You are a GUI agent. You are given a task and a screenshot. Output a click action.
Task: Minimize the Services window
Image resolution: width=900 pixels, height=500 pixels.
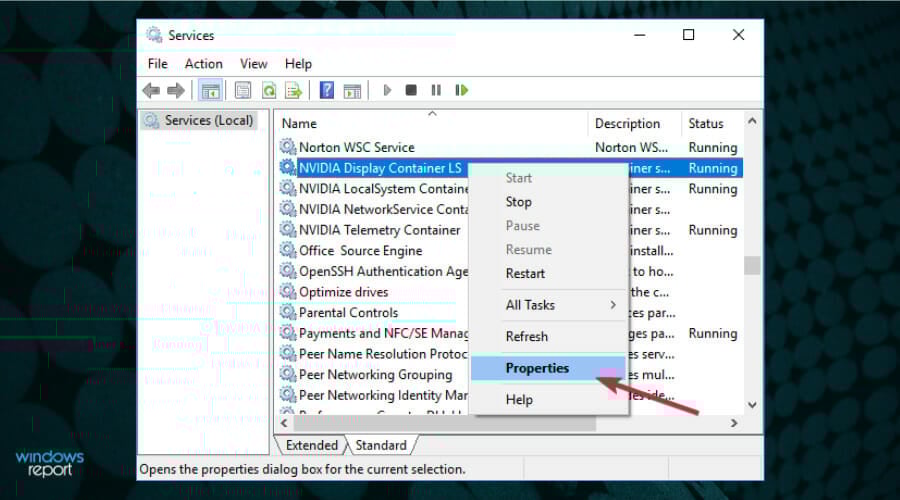click(639, 35)
